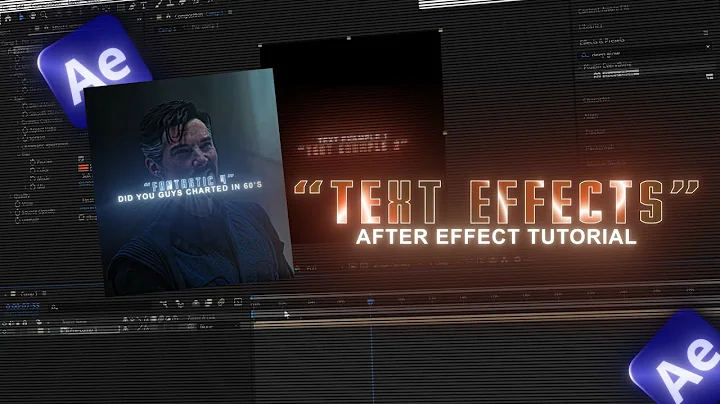Toggle stopwatch for Source Opacity property
Image resolution: width=720 pixels, height=404 pixels.
(x=17, y=213)
